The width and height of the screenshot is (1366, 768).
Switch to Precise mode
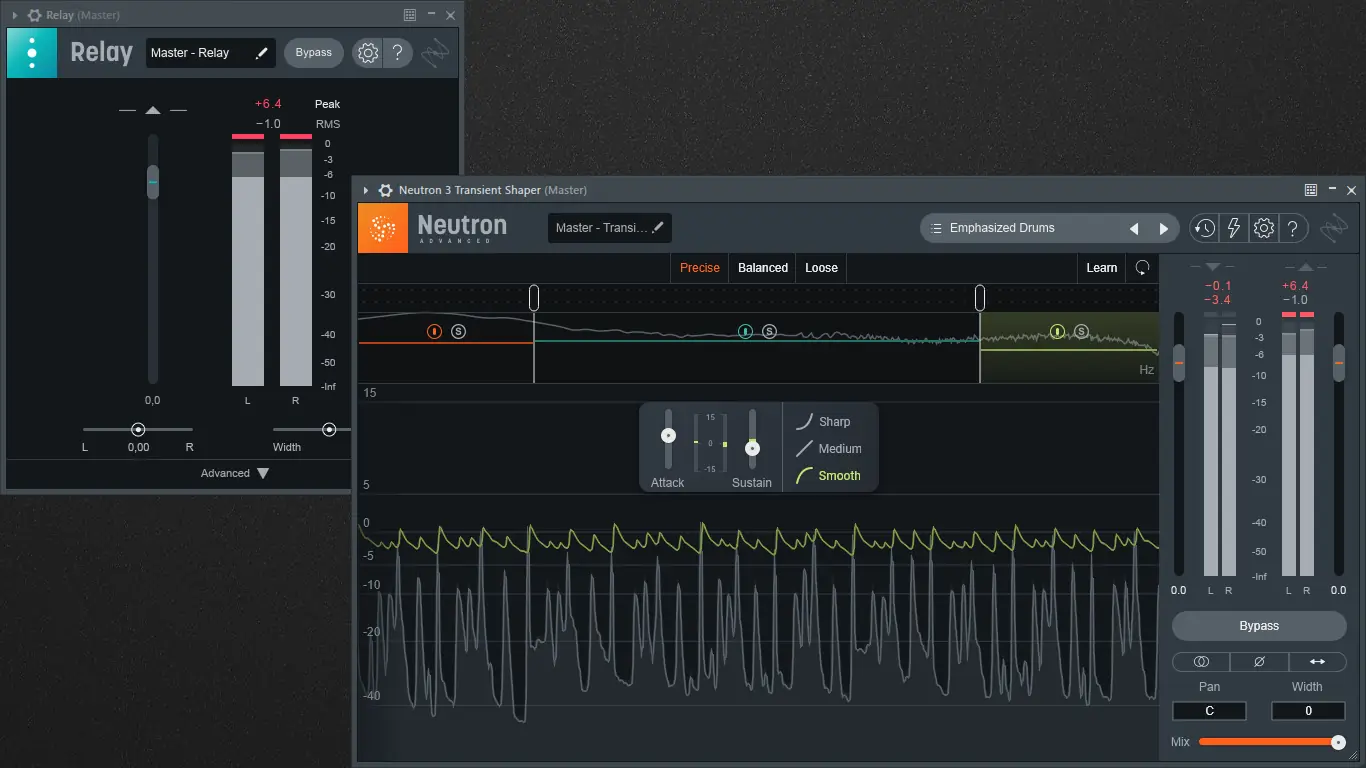tap(700, 268)
